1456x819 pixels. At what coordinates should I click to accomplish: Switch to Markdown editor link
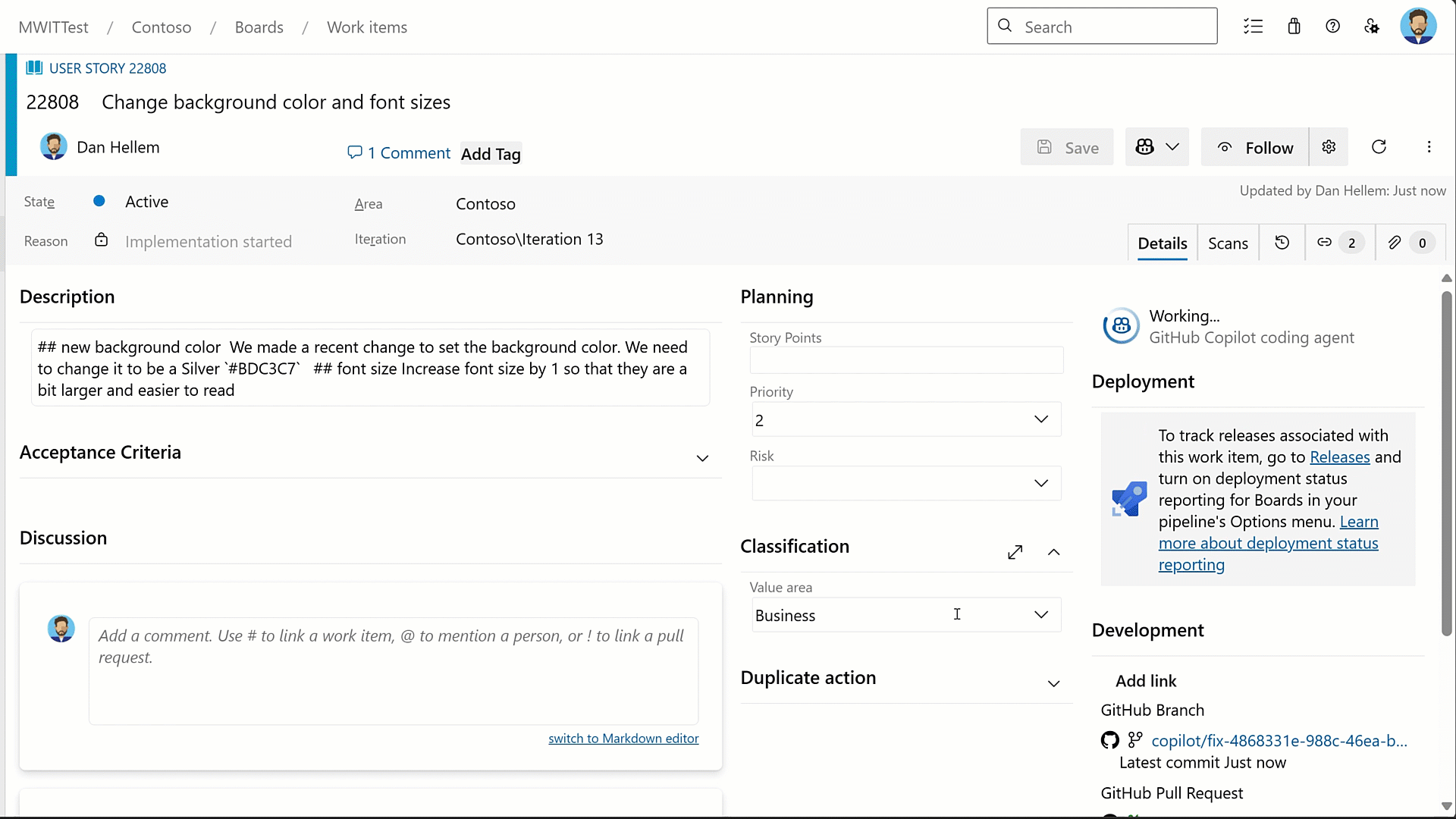pyautogui.click(x=623, y=739)
